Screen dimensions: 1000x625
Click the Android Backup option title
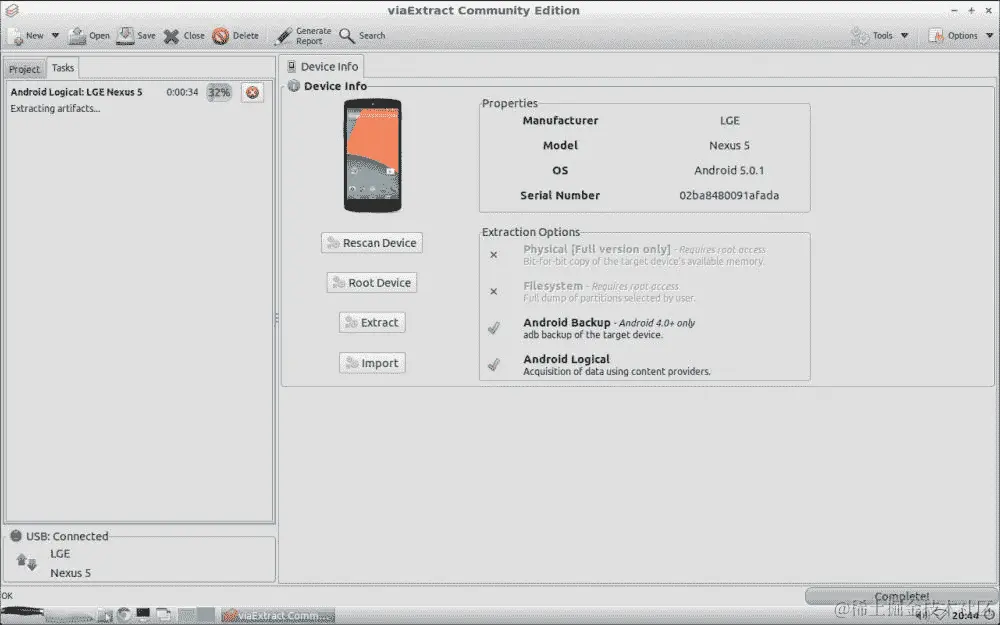click(567, 323)
